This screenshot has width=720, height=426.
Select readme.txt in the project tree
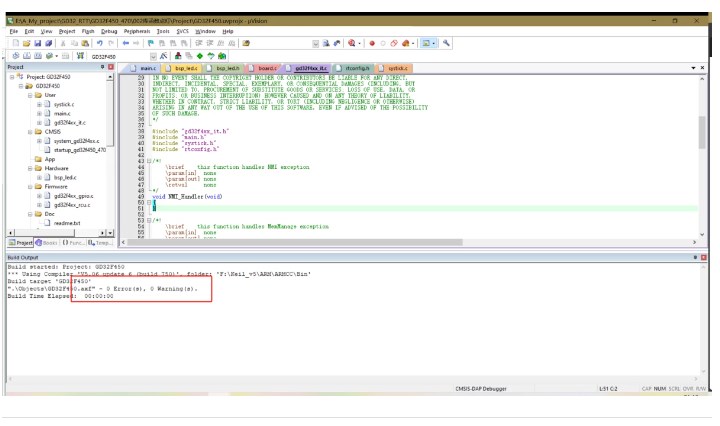tap(67, 223)
